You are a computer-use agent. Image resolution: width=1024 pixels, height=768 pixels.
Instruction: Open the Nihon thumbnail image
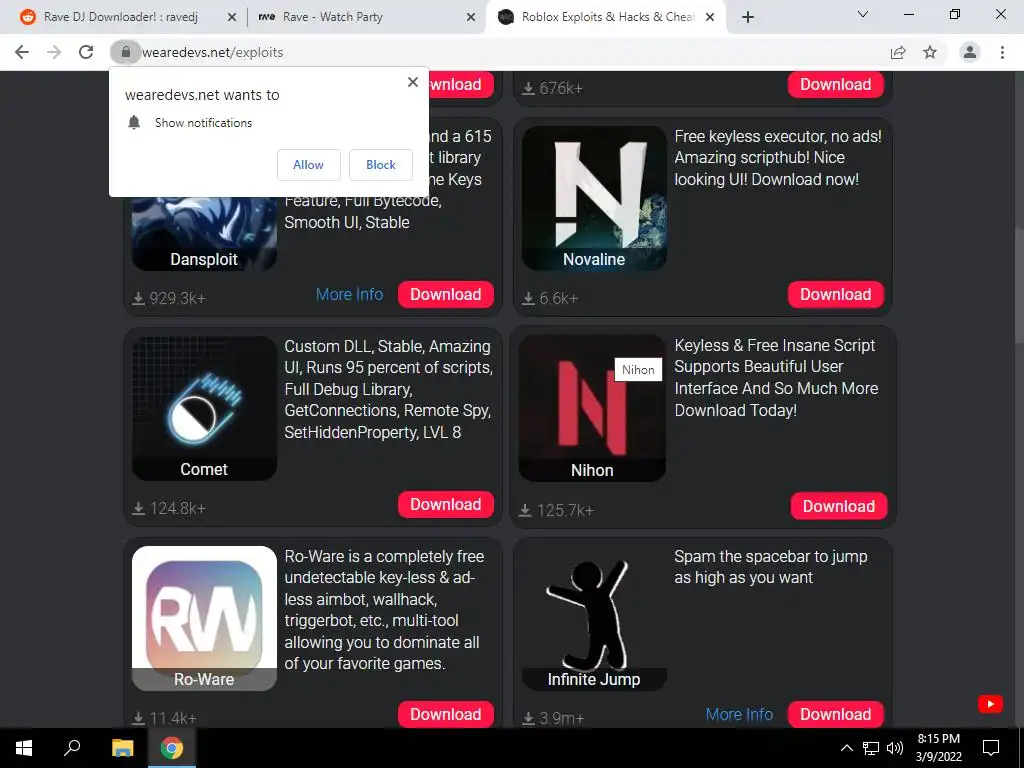[x=592, y=408]
